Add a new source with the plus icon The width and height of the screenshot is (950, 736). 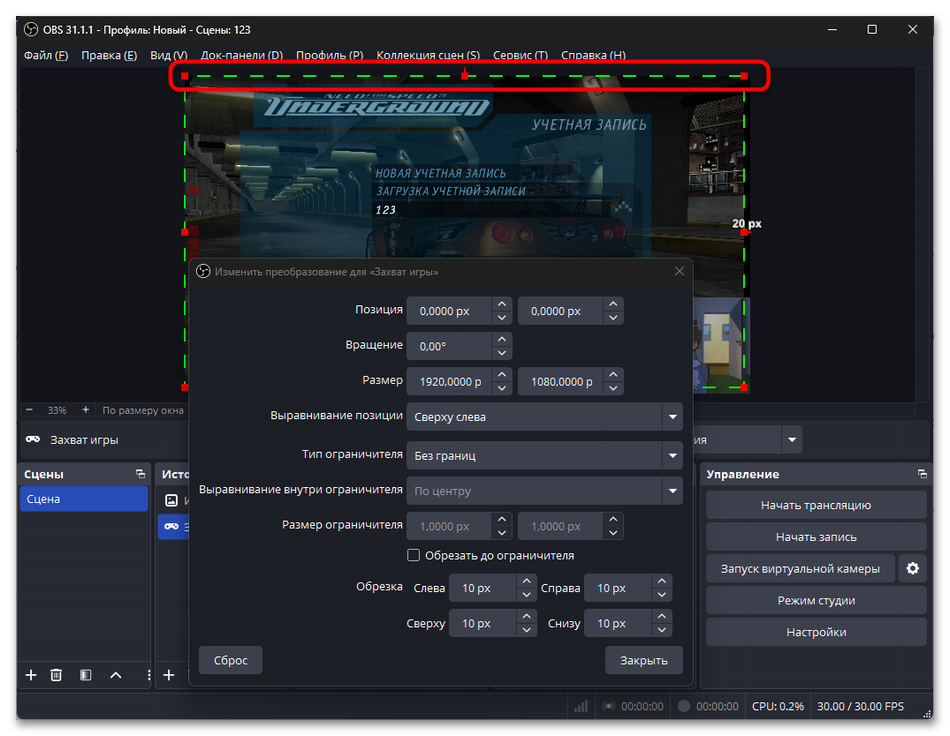[x=169, y=675]
